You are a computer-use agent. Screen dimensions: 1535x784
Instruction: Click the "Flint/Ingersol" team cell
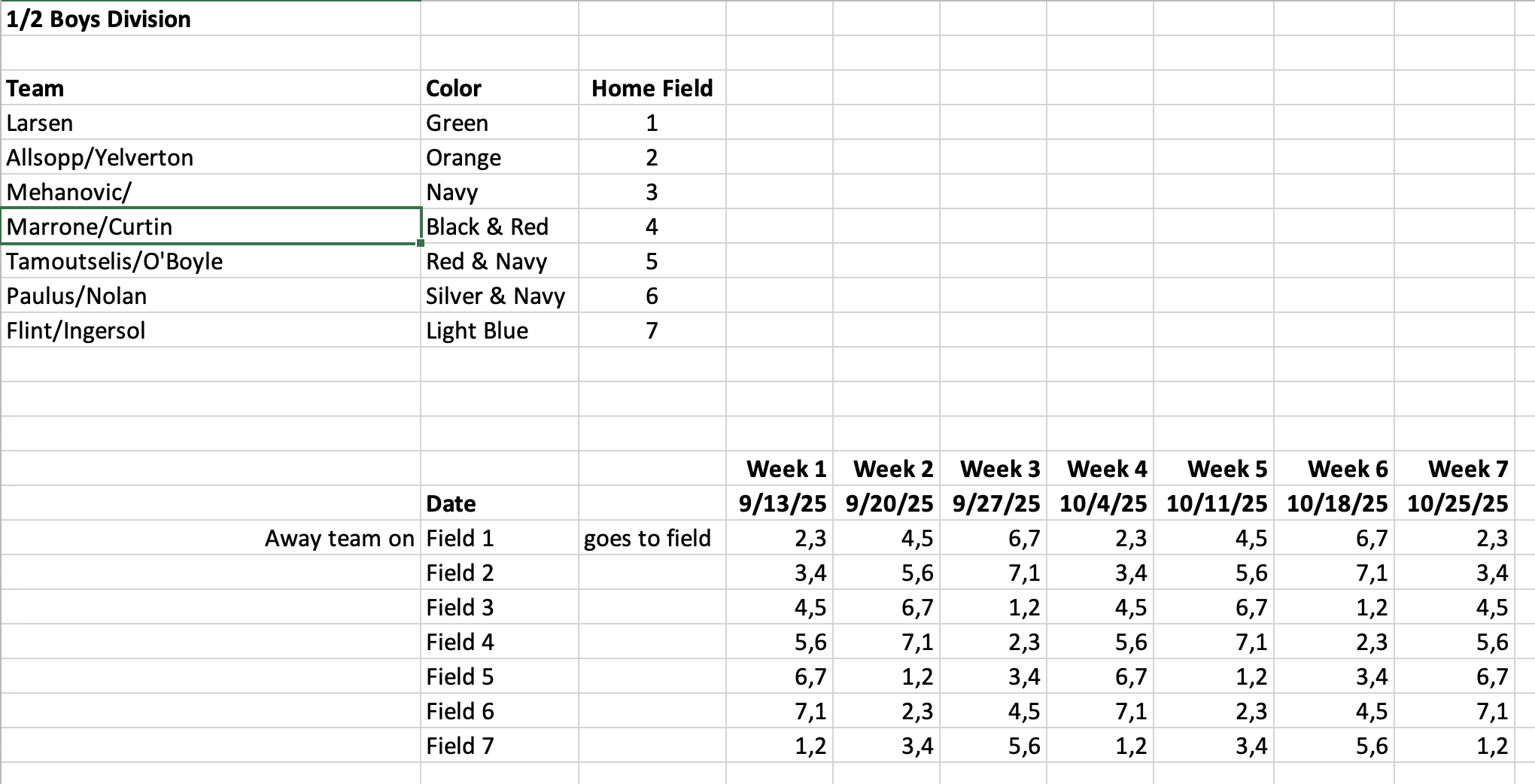coord(76,330)
